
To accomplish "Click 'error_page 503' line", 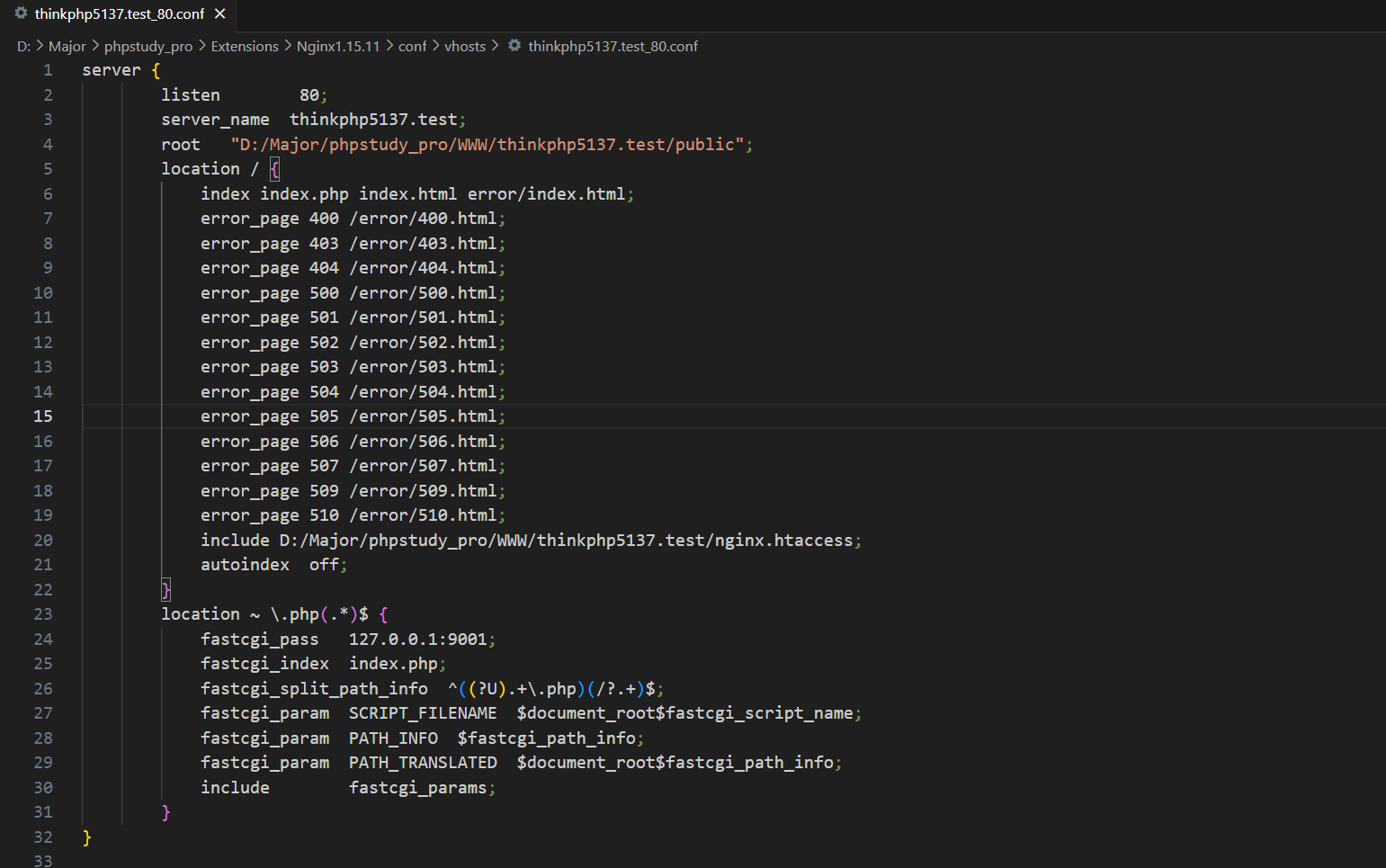I will [x=353, y=367].
